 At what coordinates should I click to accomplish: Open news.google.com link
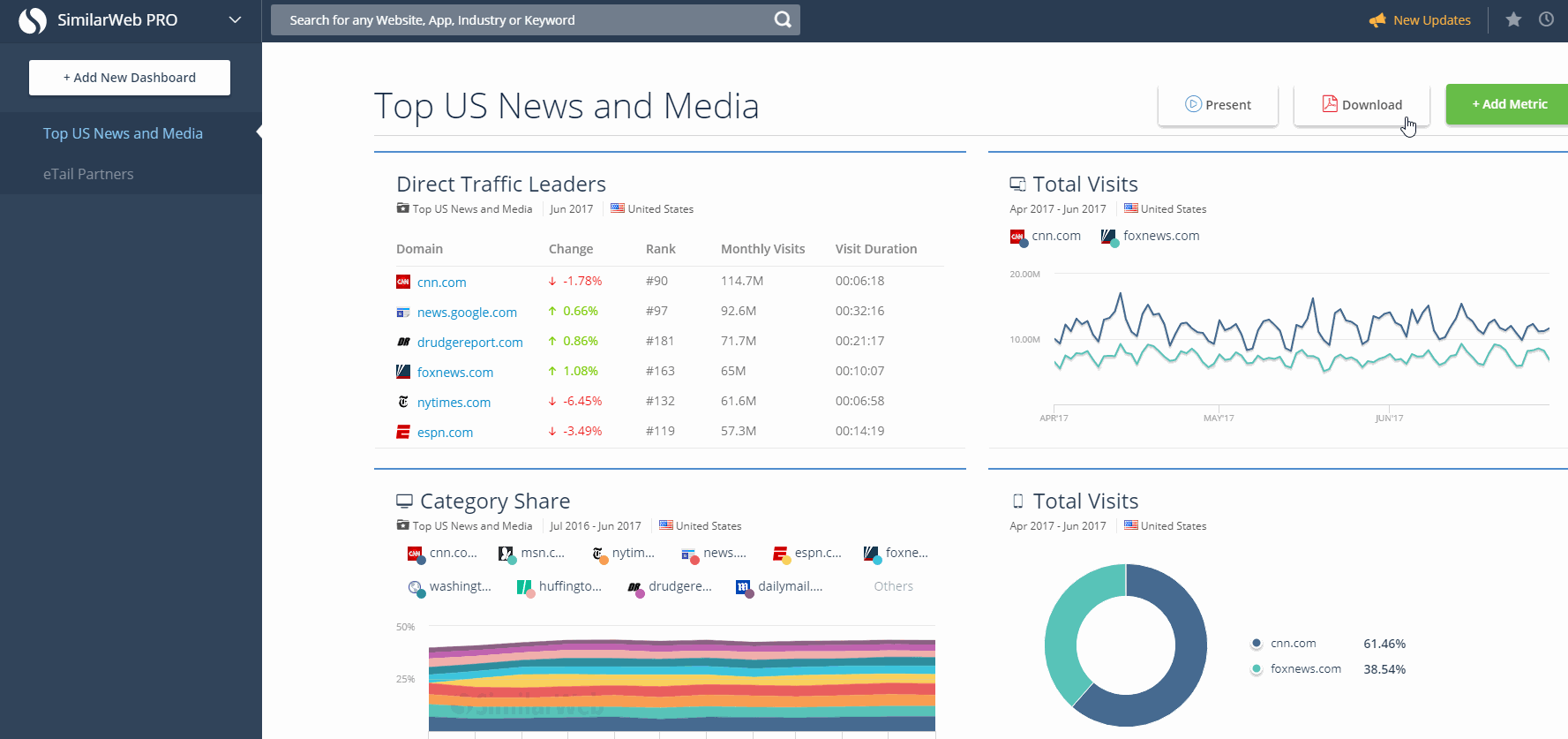point(467,313)
